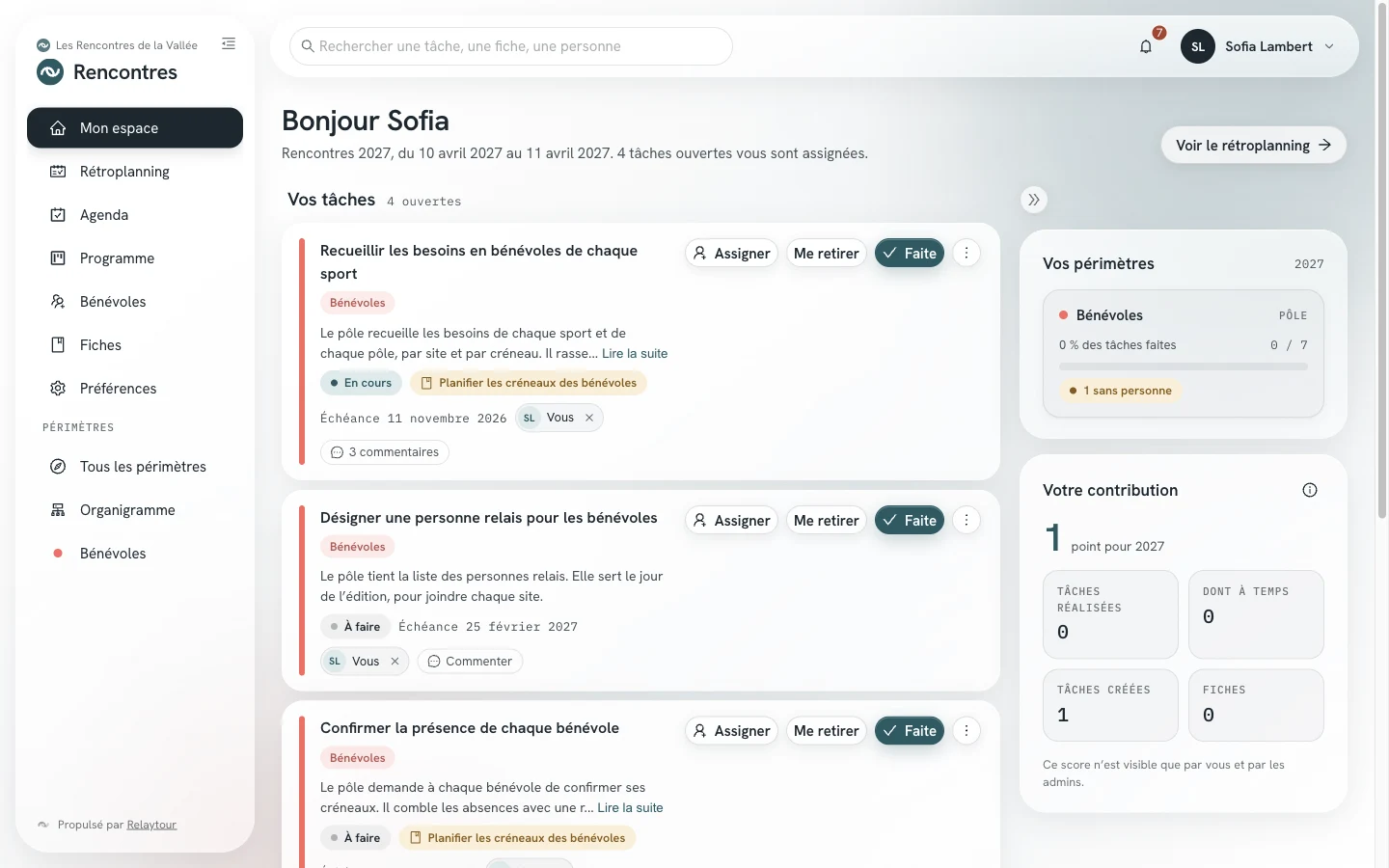Click Me retirer on Désigner personne relais task
1389x868 pixels.
click(827, 521)
